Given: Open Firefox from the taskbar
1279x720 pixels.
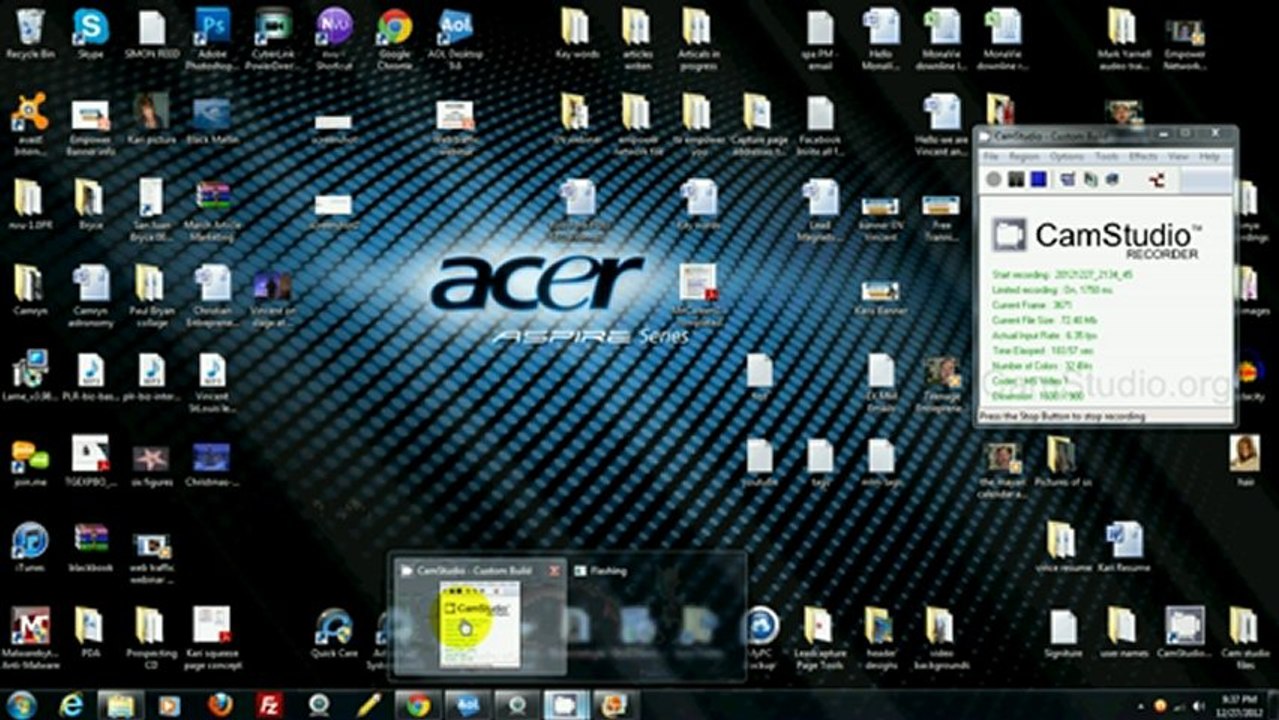Looking at the screenshot, I should (219, 705).
